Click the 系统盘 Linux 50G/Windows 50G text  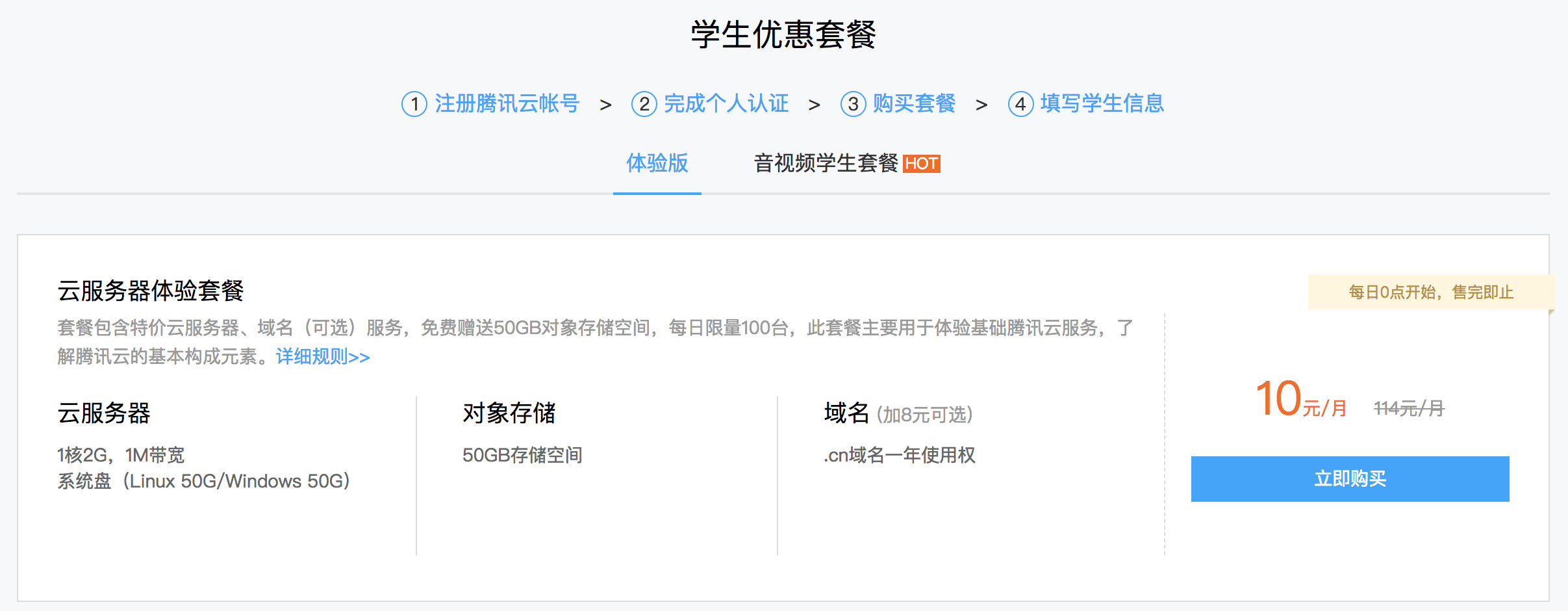pos(204,481)
